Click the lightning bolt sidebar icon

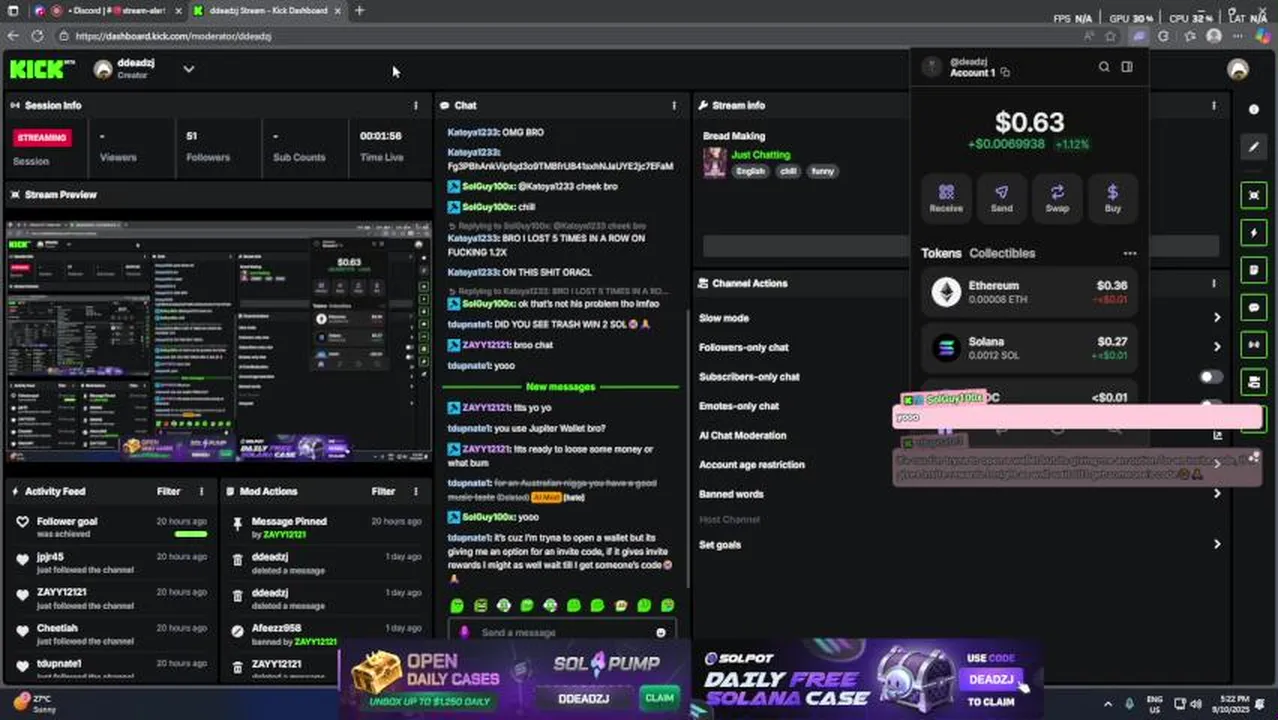tap(1254, 232)
